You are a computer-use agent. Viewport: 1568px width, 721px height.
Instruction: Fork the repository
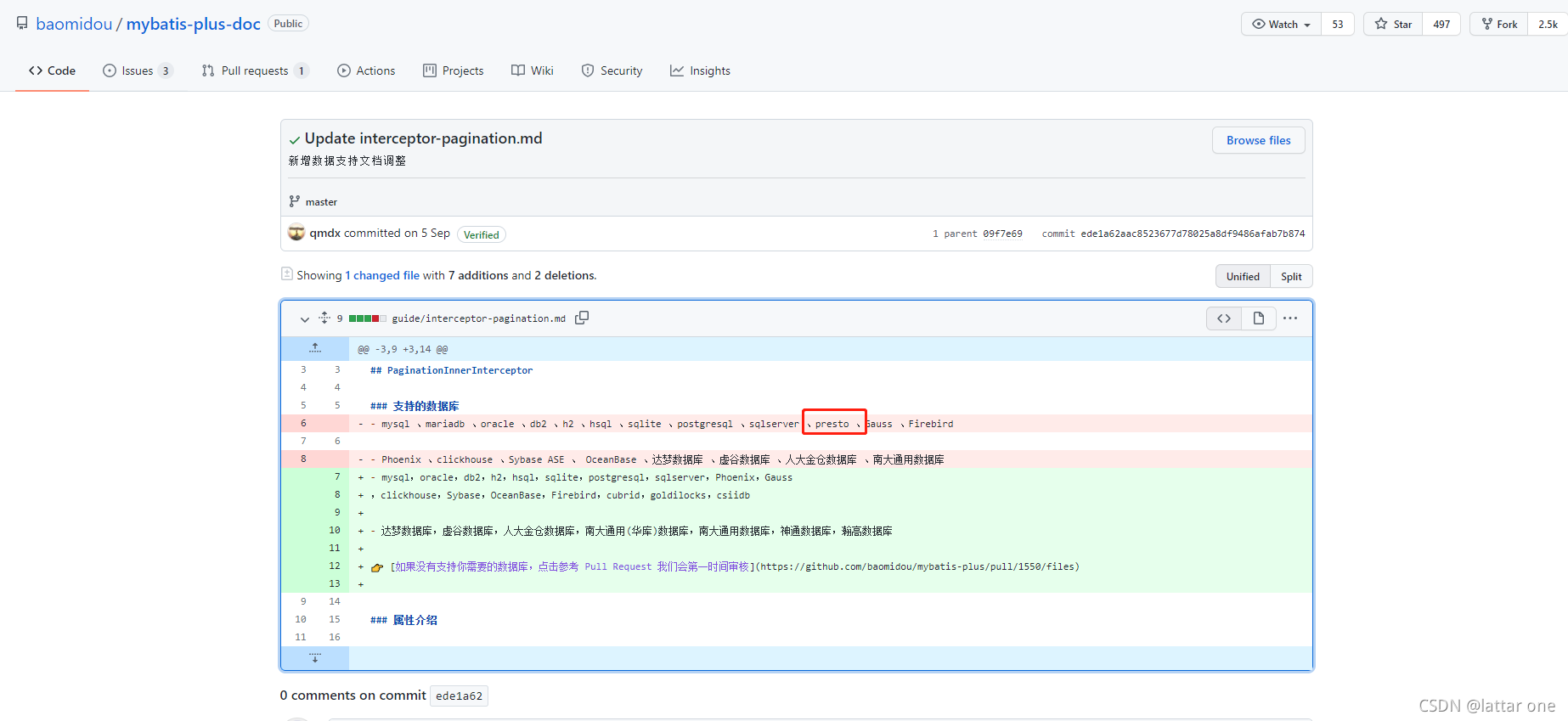coord(1499,24)
